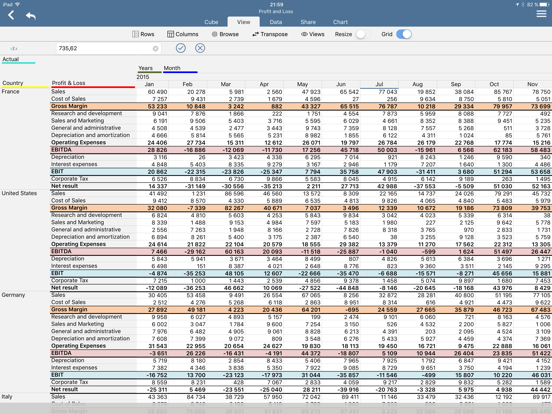Select Germany Interest expenses row label
The image size is (552, 414).
74,368
